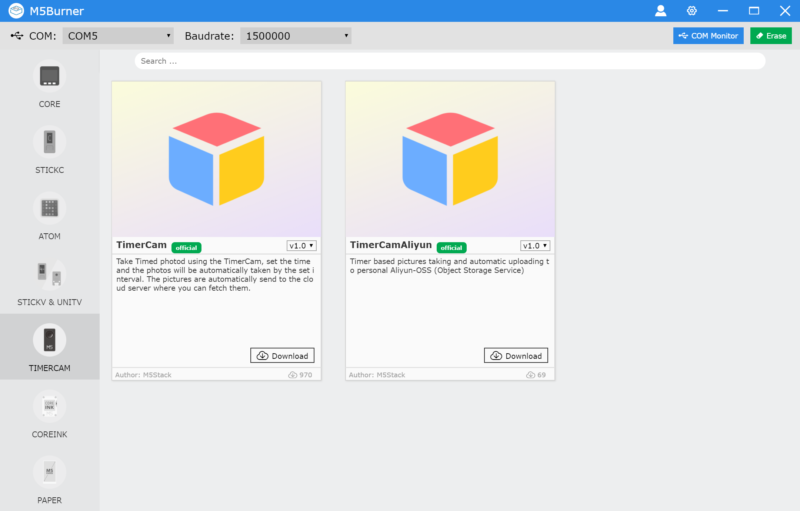Click the green Erase button

point(771,36)
